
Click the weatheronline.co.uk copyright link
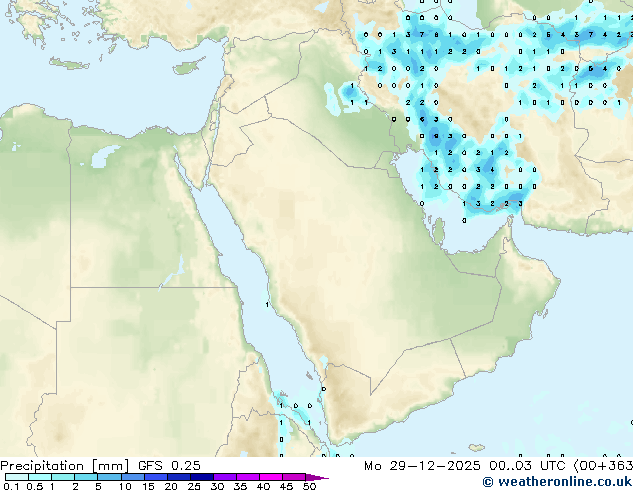point(557,482)
